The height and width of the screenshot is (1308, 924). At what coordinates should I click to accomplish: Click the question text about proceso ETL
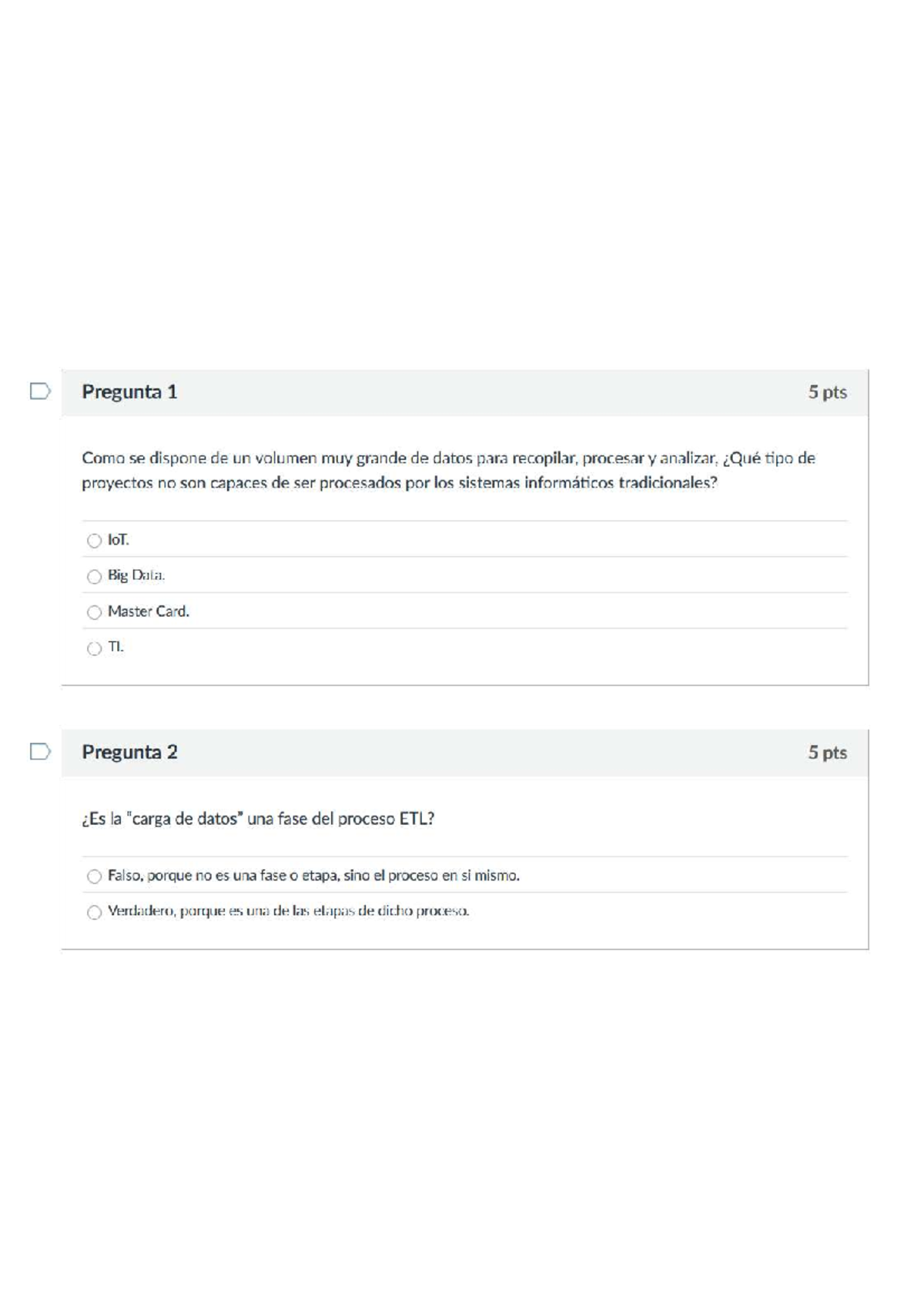pyautogui.click(x=258, y=819)
